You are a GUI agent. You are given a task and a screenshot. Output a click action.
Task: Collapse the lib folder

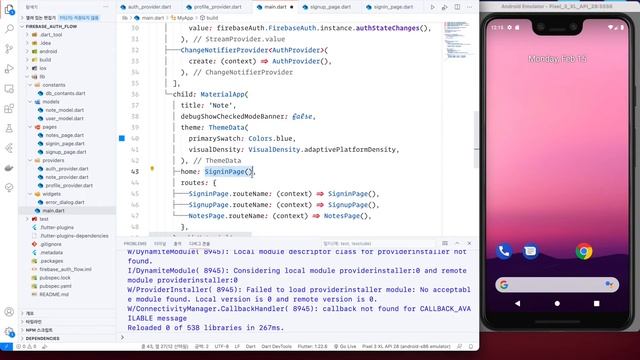[x=42, y=76]
